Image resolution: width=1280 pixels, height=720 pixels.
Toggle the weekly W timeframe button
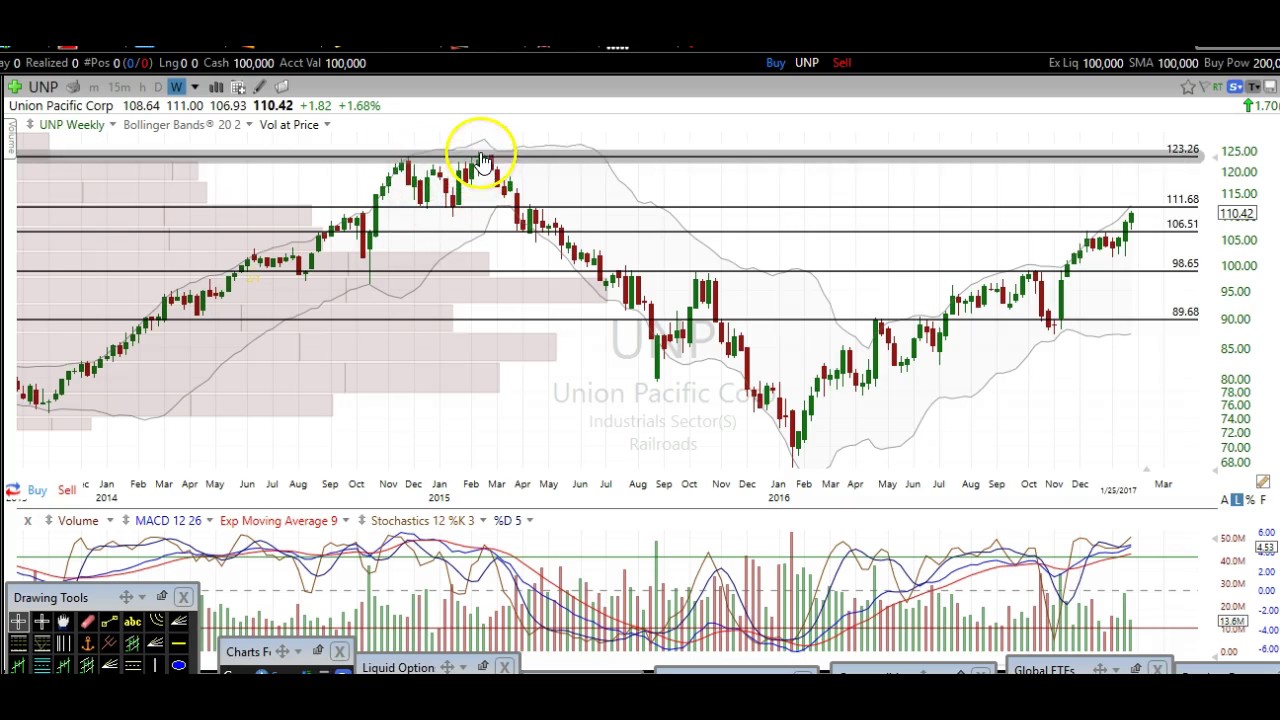pos(176,87)
